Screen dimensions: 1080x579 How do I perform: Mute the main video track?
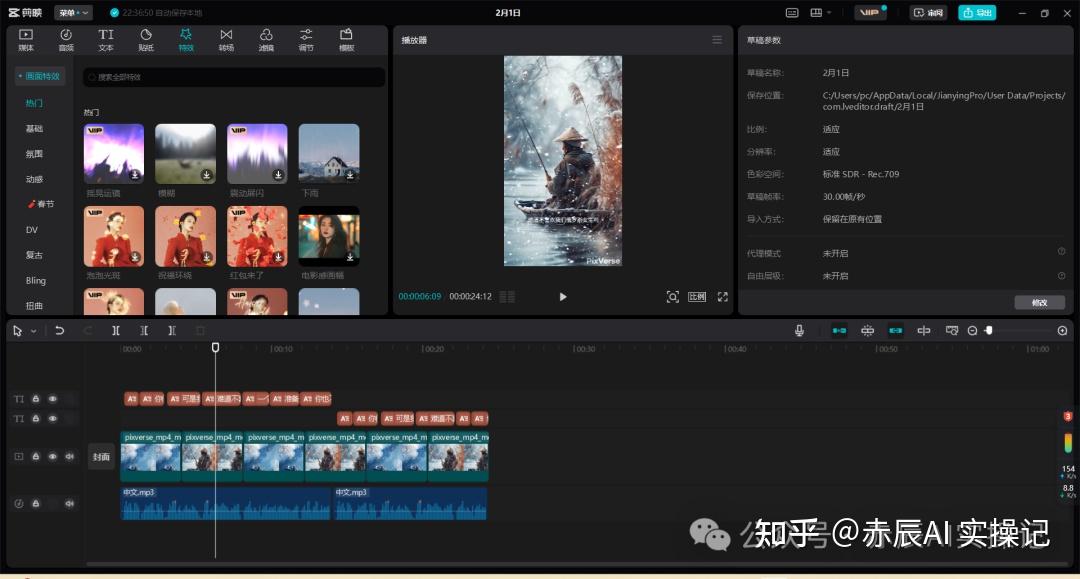(x=70, y=456)
